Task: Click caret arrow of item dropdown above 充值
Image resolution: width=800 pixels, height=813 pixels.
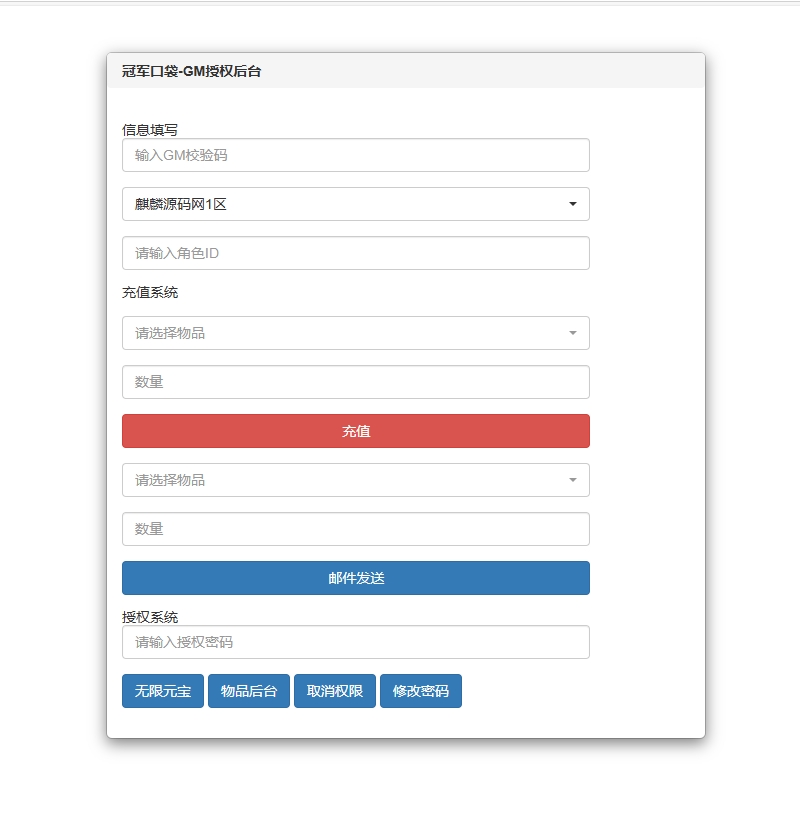Action: coord(573,333)
